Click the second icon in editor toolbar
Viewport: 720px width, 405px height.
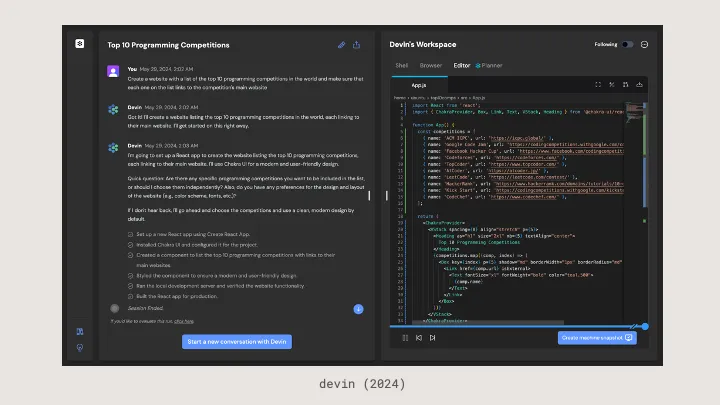(612, 84)
